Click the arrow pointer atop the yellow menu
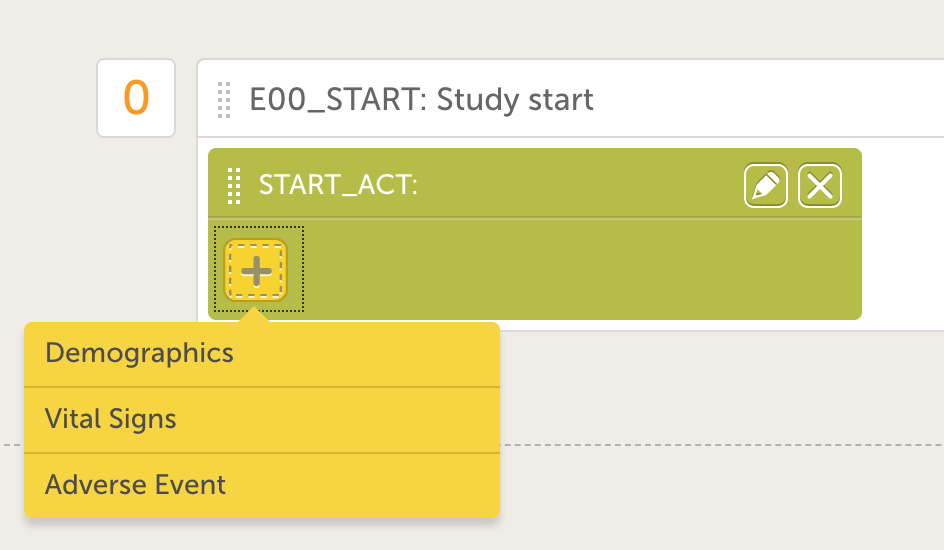 256,316
